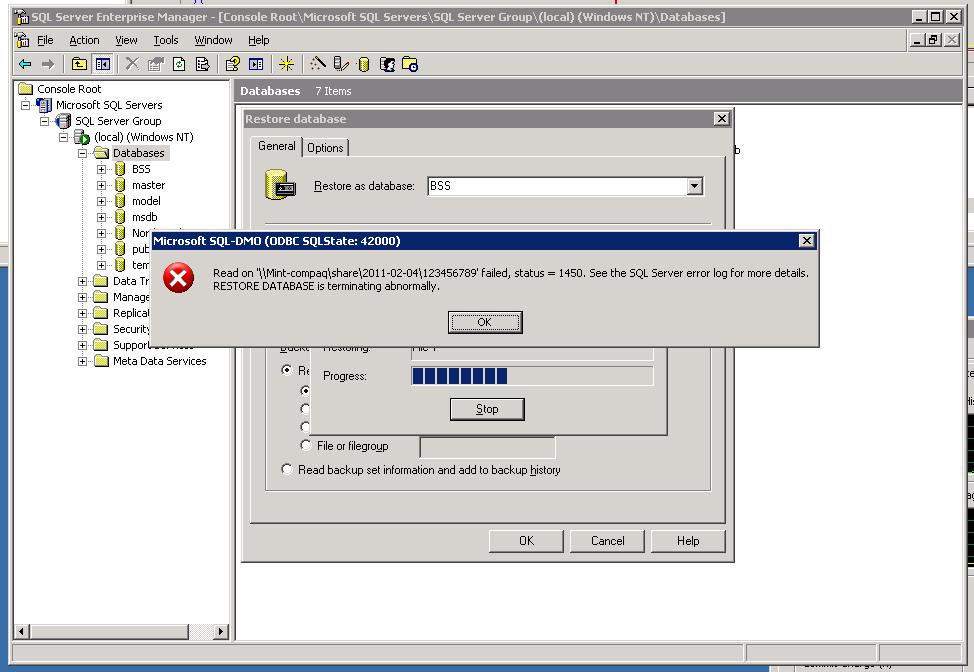Select the master database in tree
The image size is (974, 672).
click(x=148, y=185)
